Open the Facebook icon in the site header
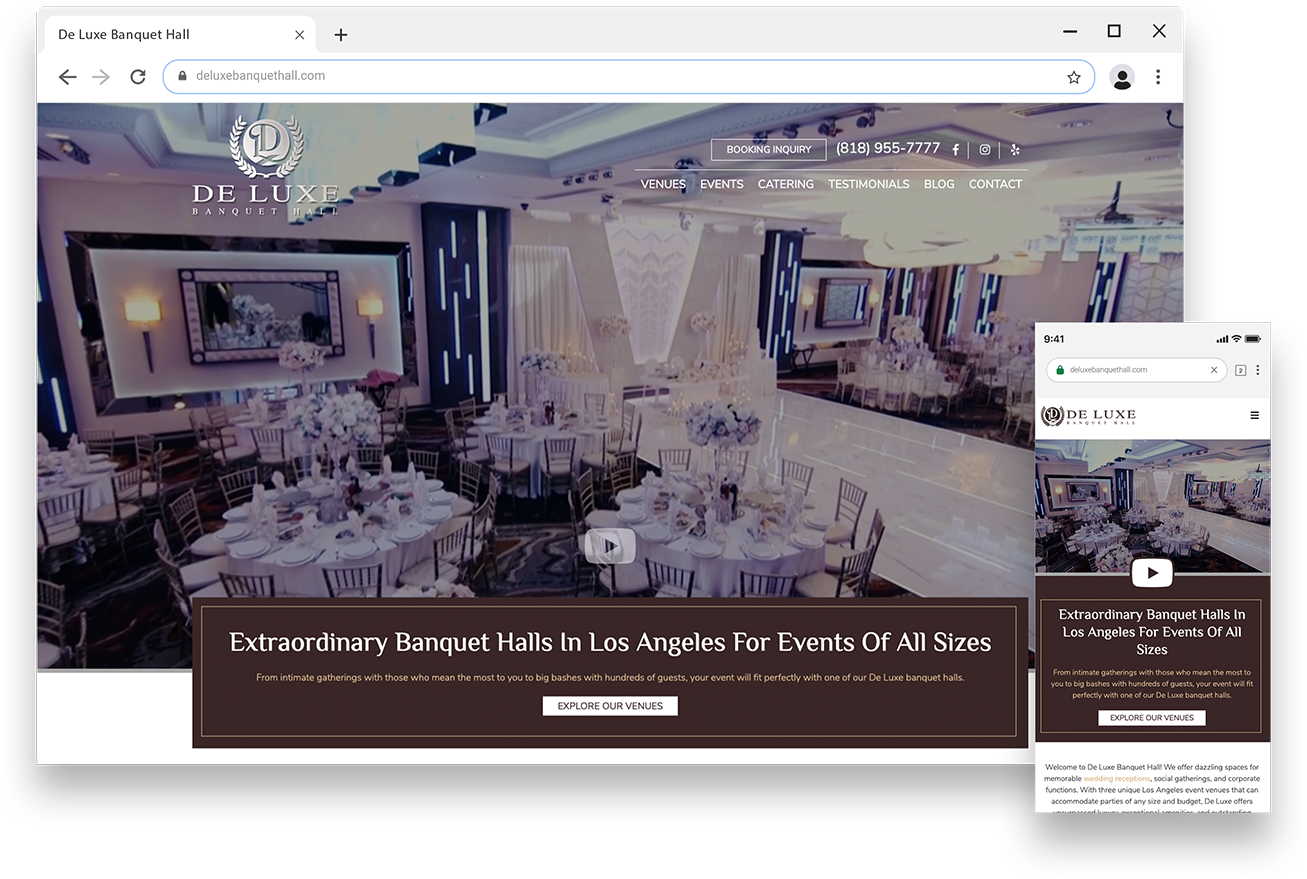Screen dimensions: 1307x879 click(955, 150)
